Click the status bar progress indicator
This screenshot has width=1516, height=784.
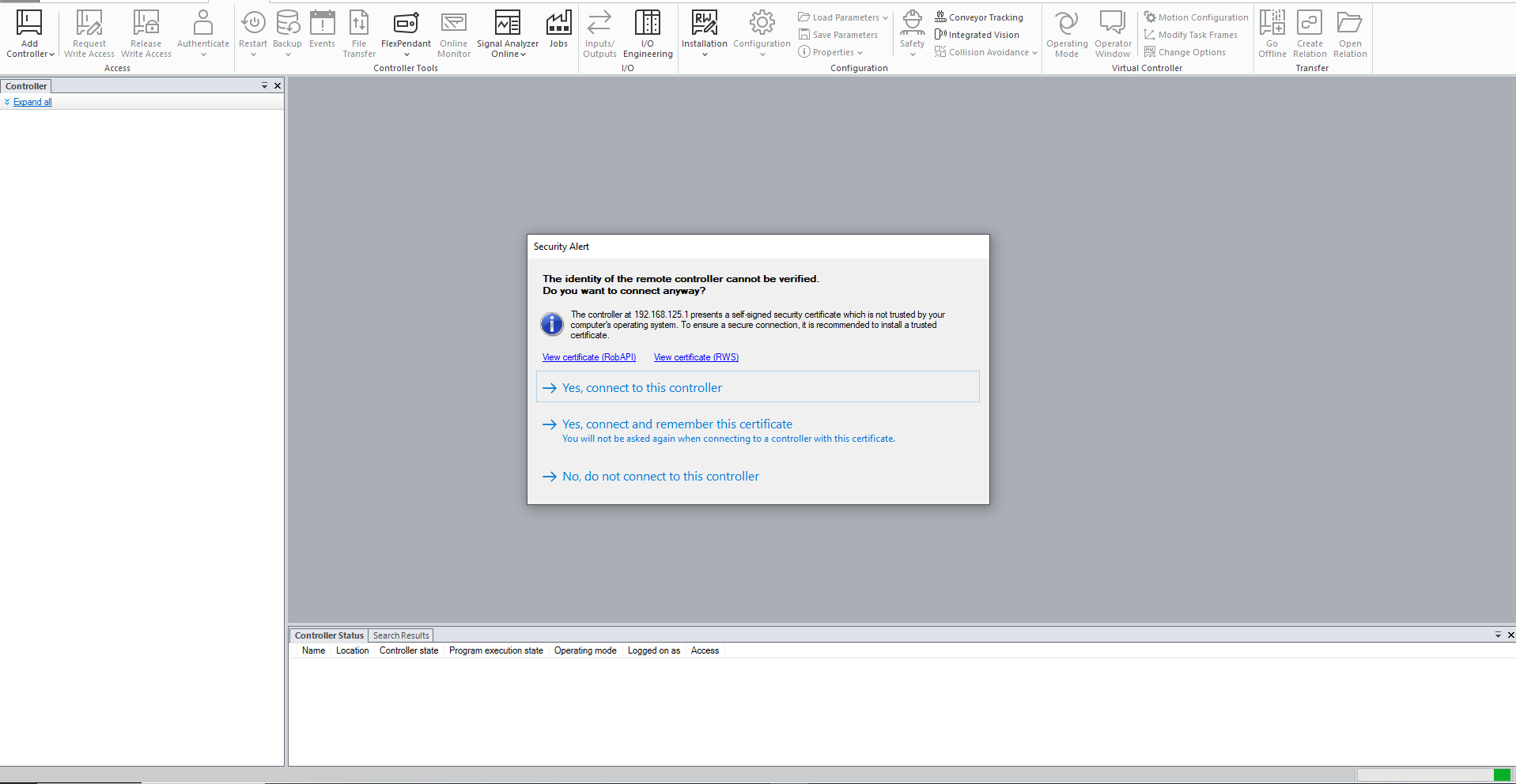[x=1434, y=775]
